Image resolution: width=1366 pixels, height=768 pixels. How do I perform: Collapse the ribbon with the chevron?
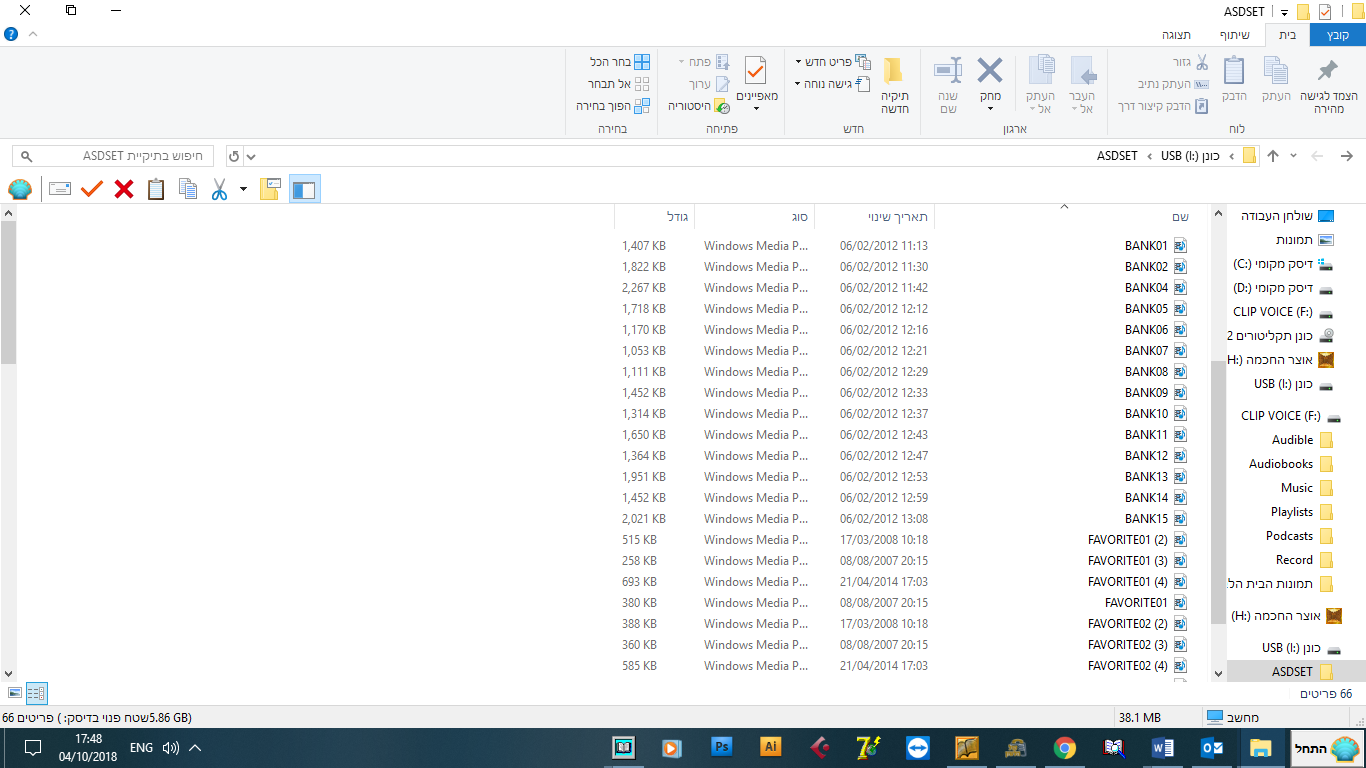33,34
